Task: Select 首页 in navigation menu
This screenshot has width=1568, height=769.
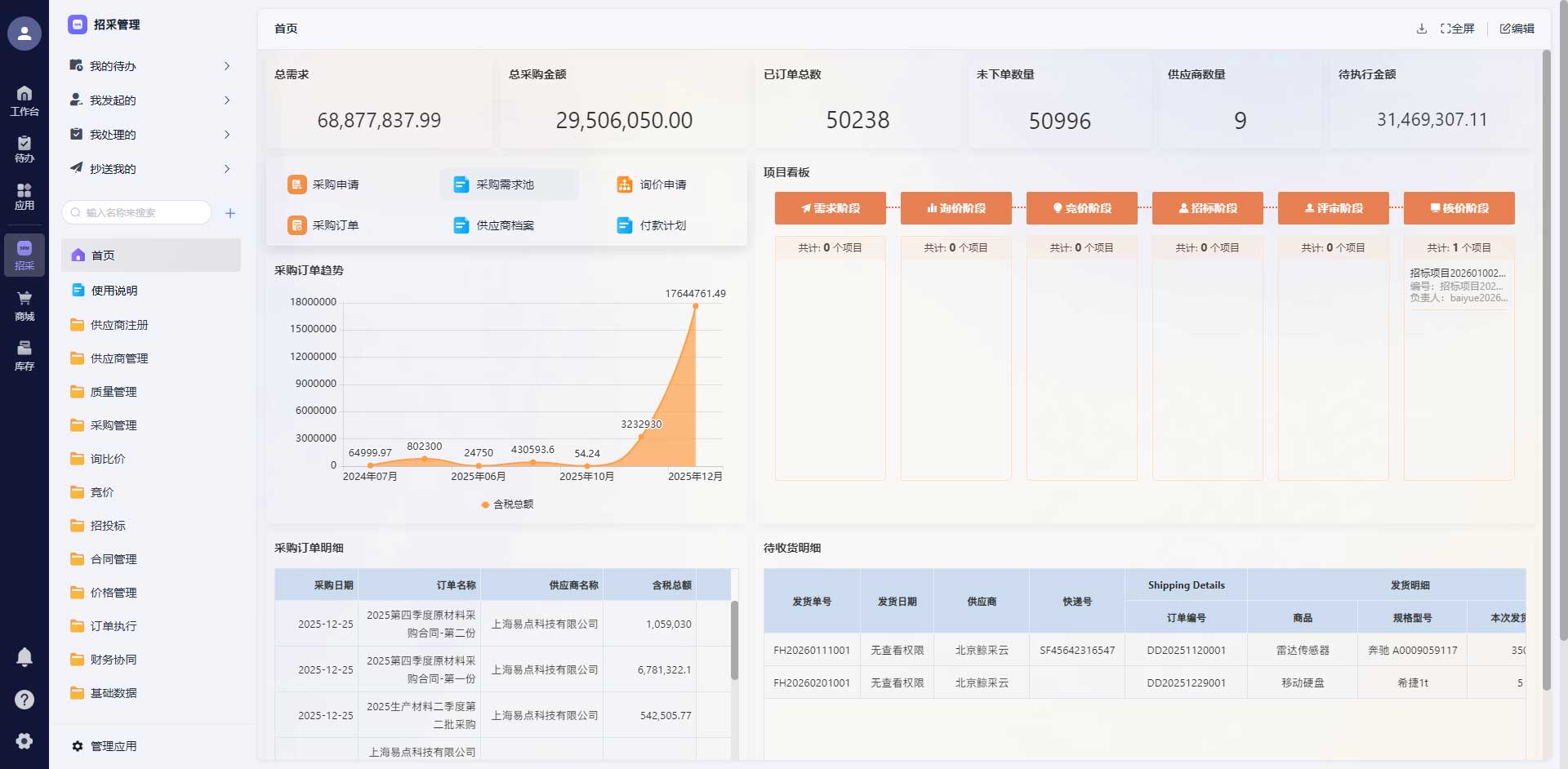Action: click(151, 256)
